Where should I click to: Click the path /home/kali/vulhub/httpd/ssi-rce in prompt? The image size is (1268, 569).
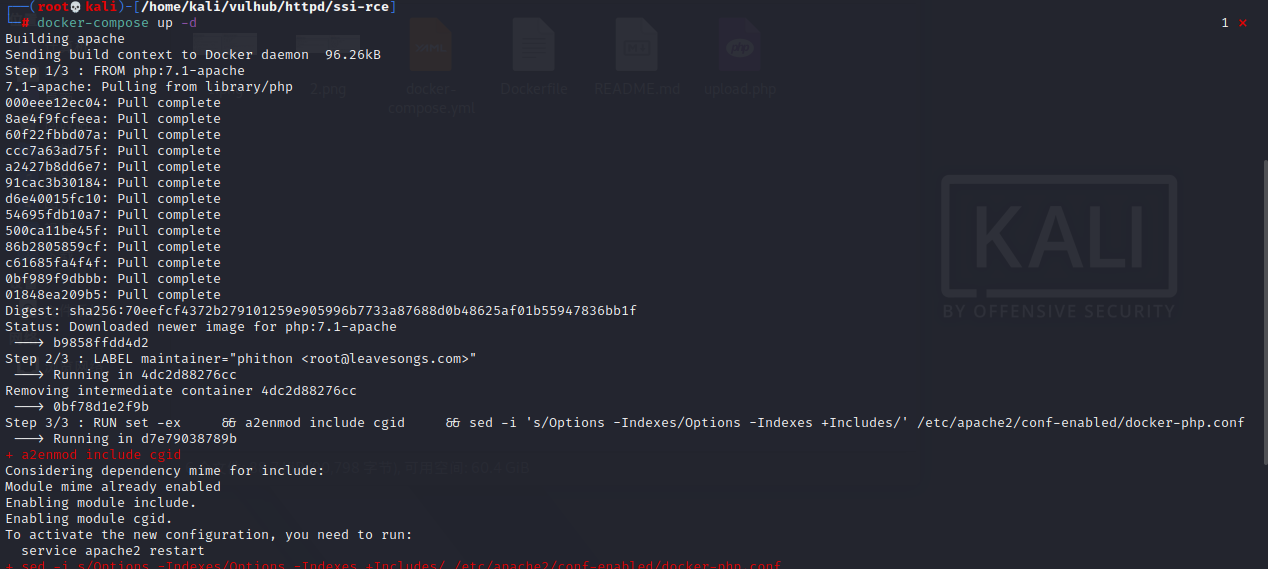tap(266, 7)
